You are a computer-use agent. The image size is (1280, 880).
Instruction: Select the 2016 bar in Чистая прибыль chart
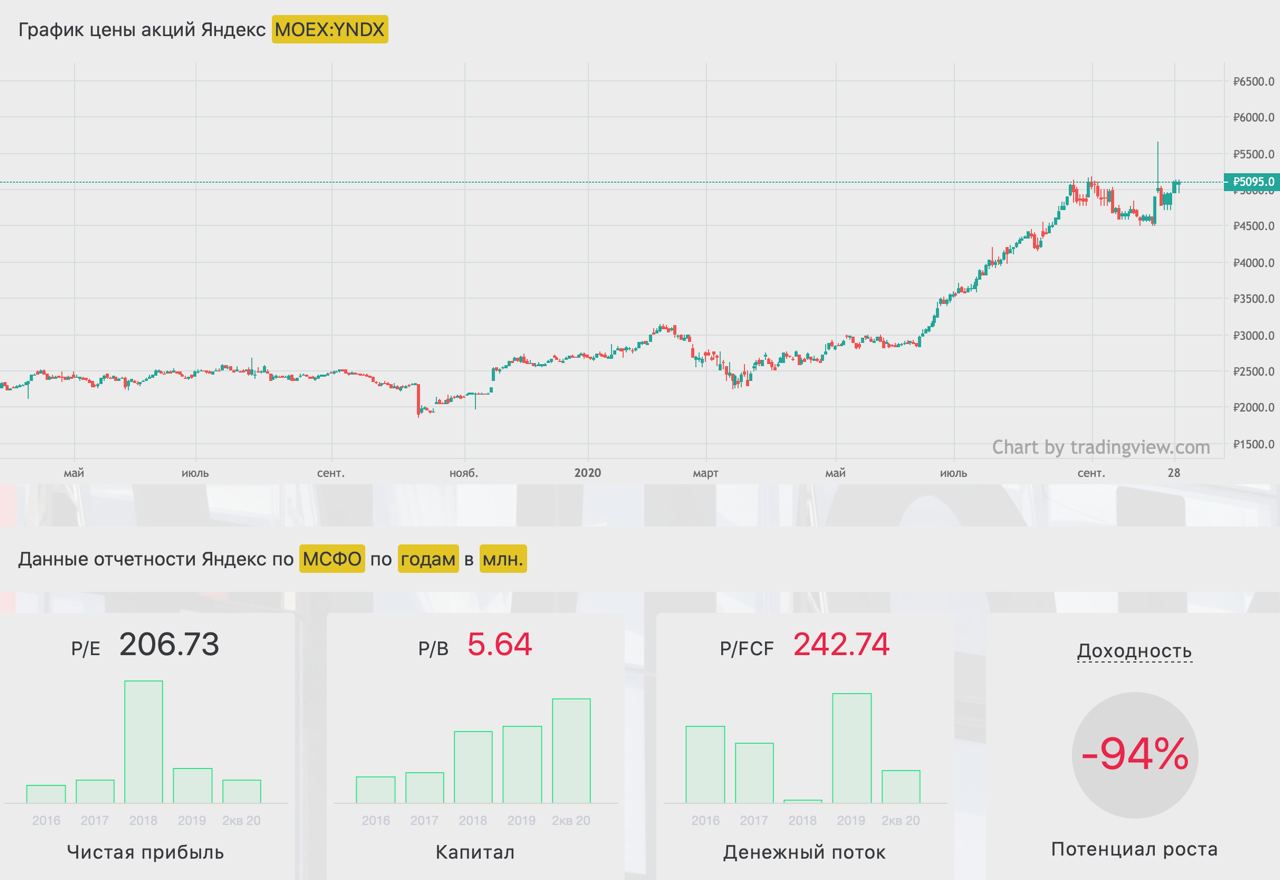pos(46,793)
